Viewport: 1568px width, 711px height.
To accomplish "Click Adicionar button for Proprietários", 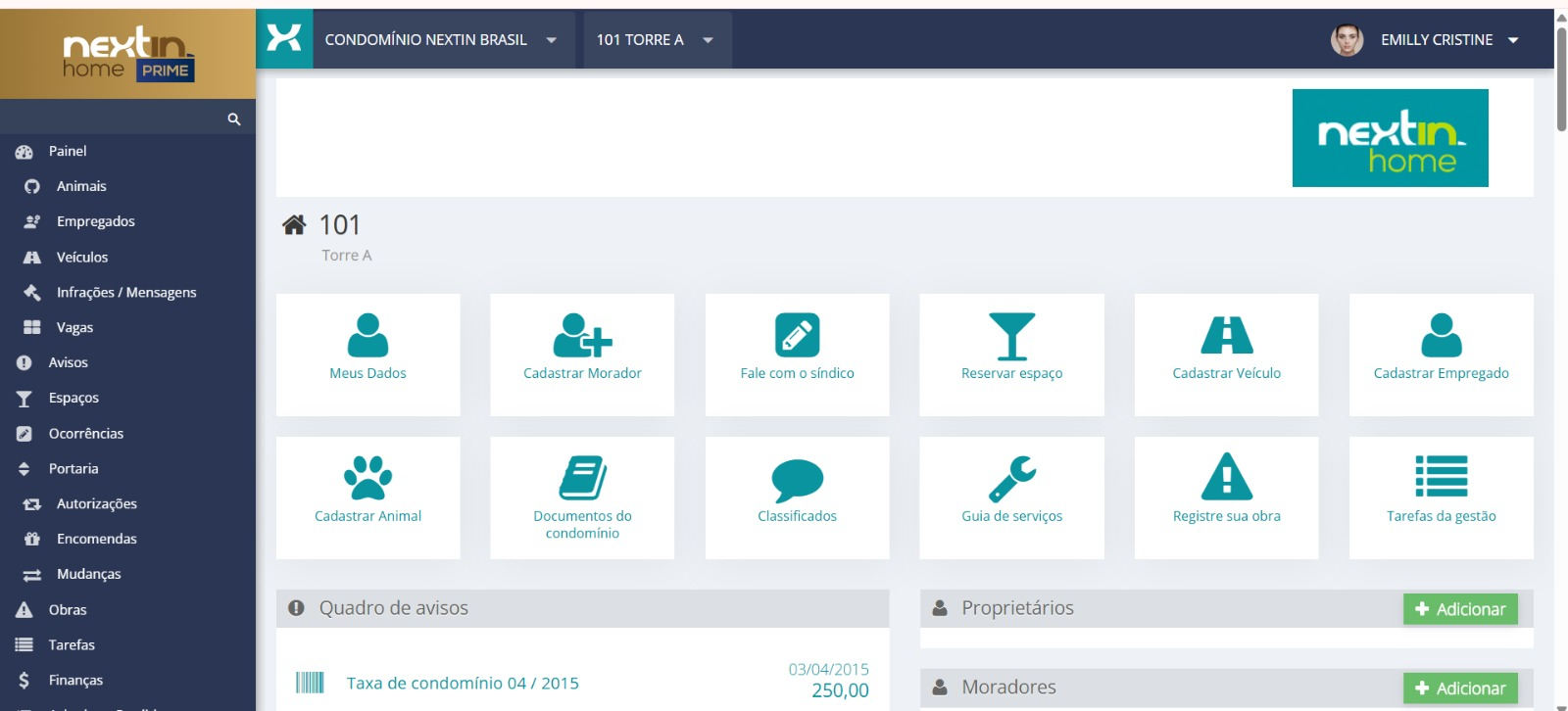I will tap(1460, 609).
